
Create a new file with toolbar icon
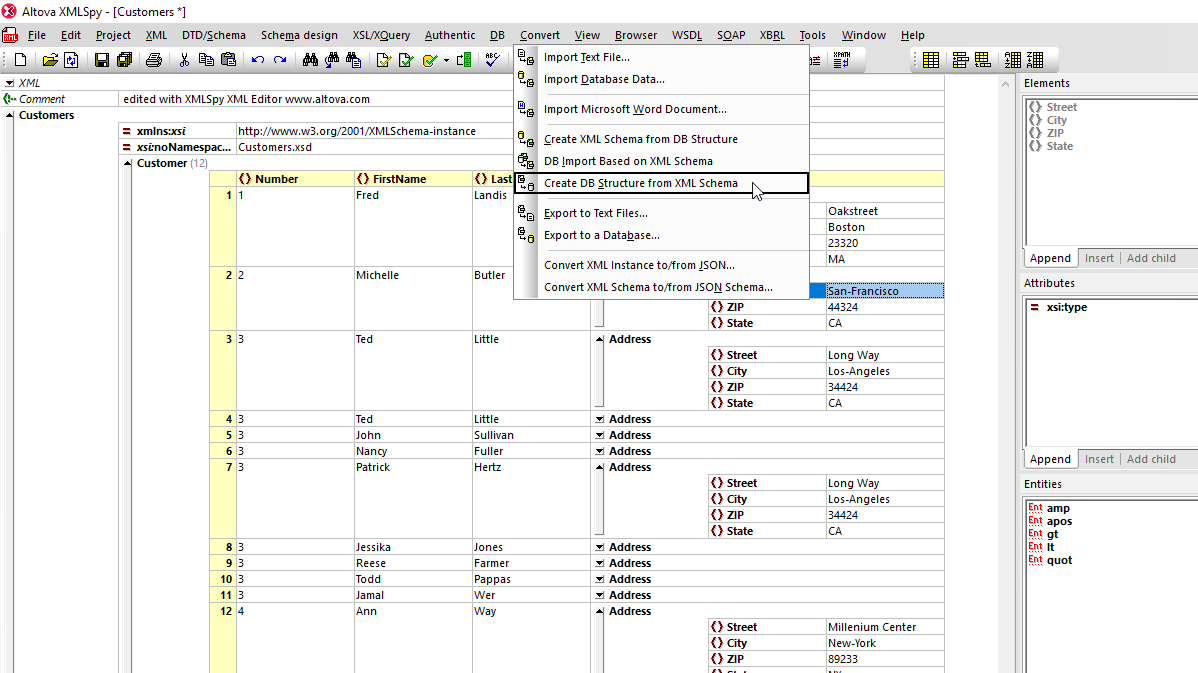click(21, 60)
